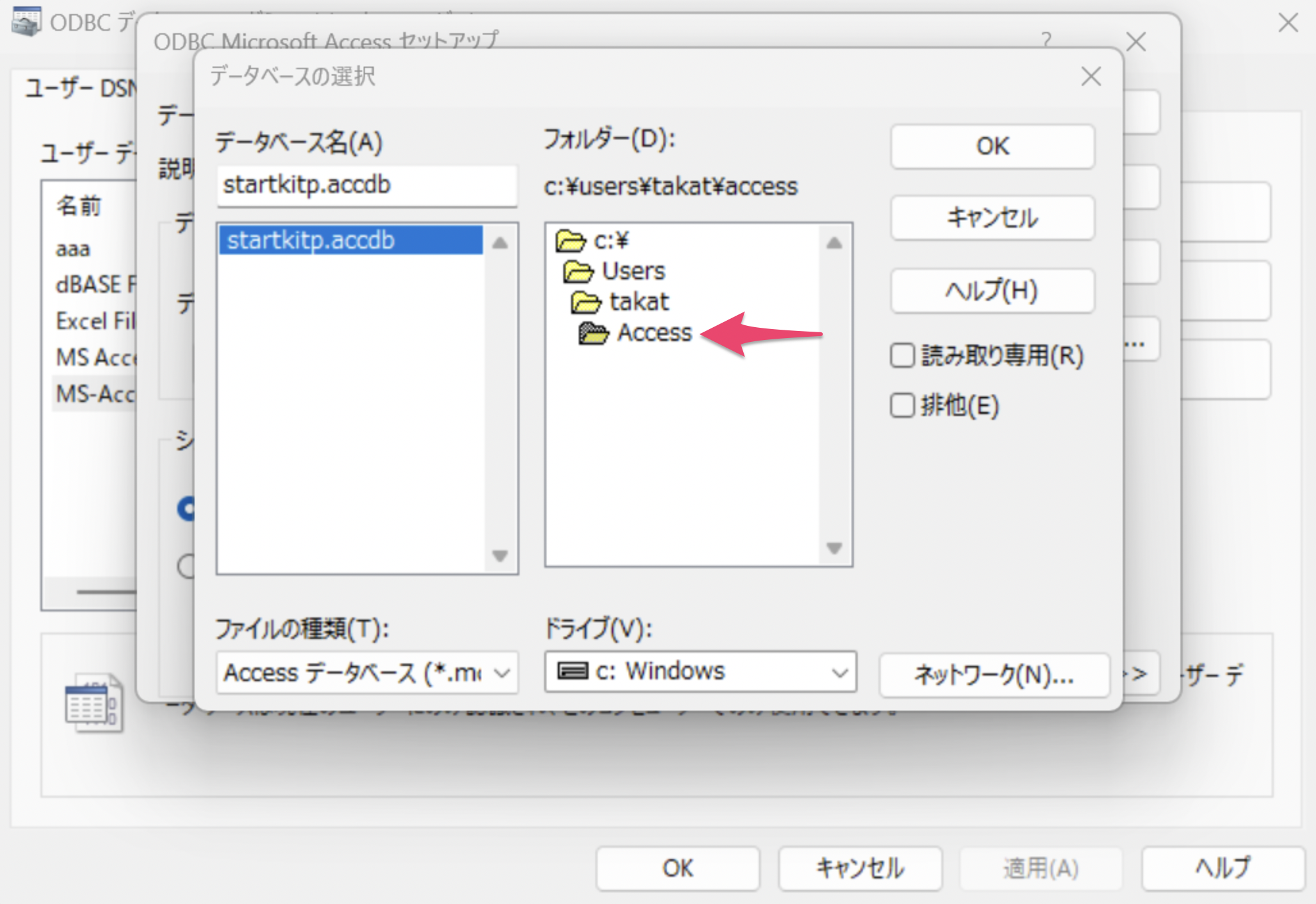Click the Users folder icon
The height and width of the screenshot is (904, 1316).
579,272
